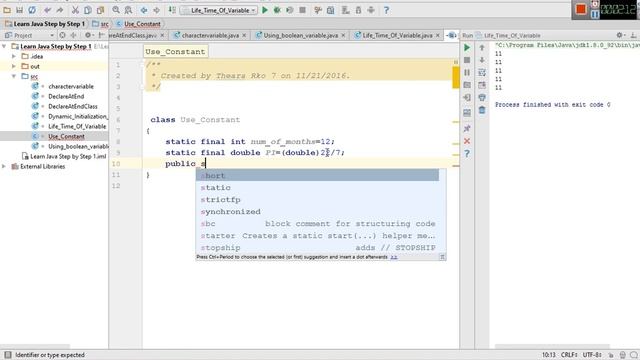
Task: Click the main toolbar Stop square
Action: click(302, 10)
